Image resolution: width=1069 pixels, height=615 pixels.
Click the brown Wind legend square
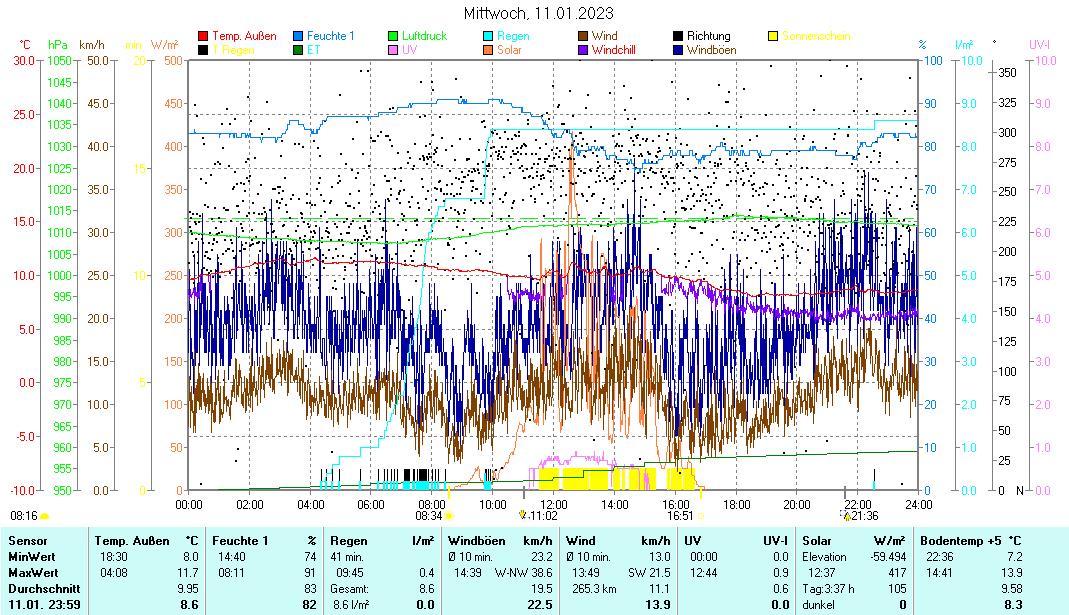pos(583,36)
